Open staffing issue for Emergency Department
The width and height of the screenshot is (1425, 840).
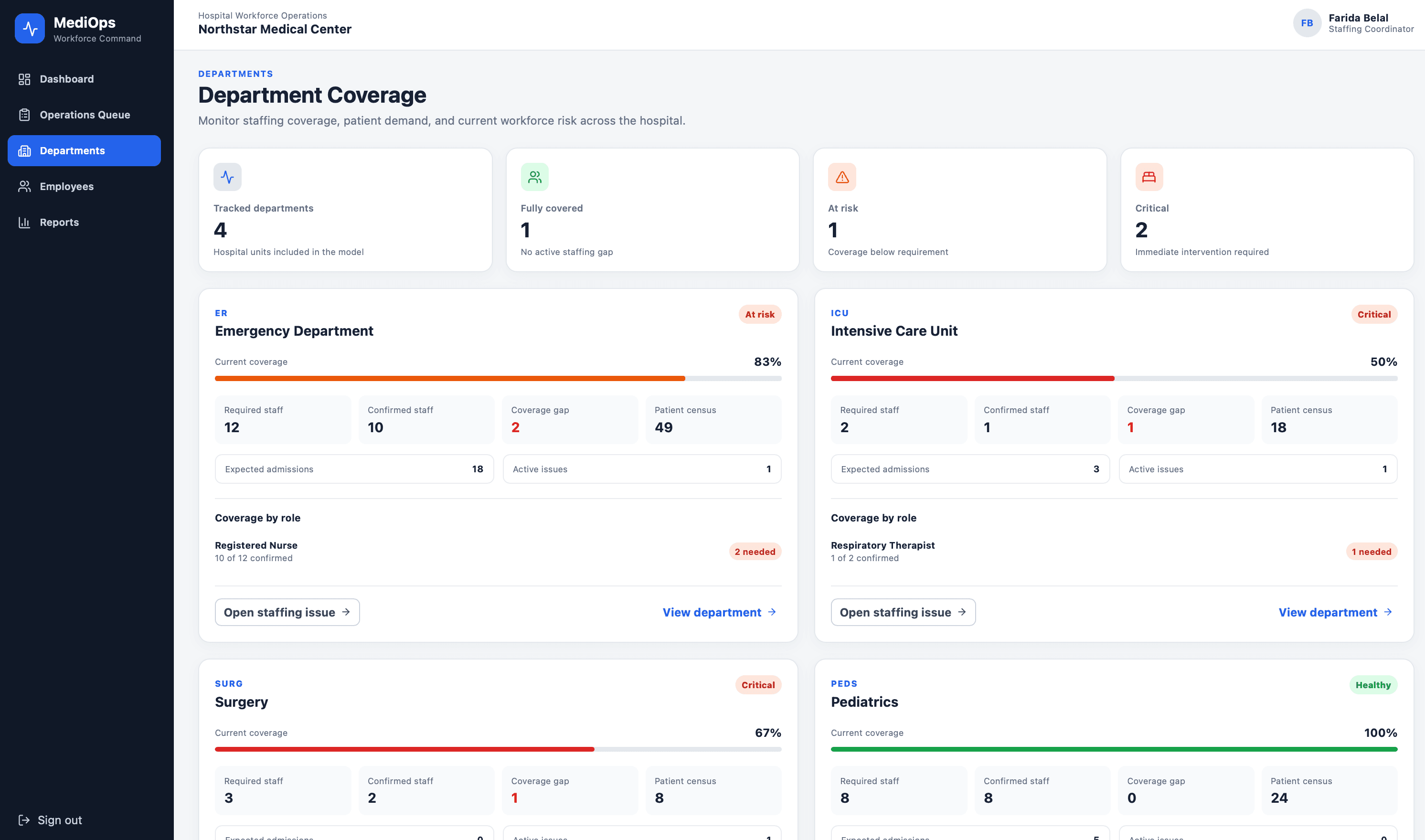287,612
